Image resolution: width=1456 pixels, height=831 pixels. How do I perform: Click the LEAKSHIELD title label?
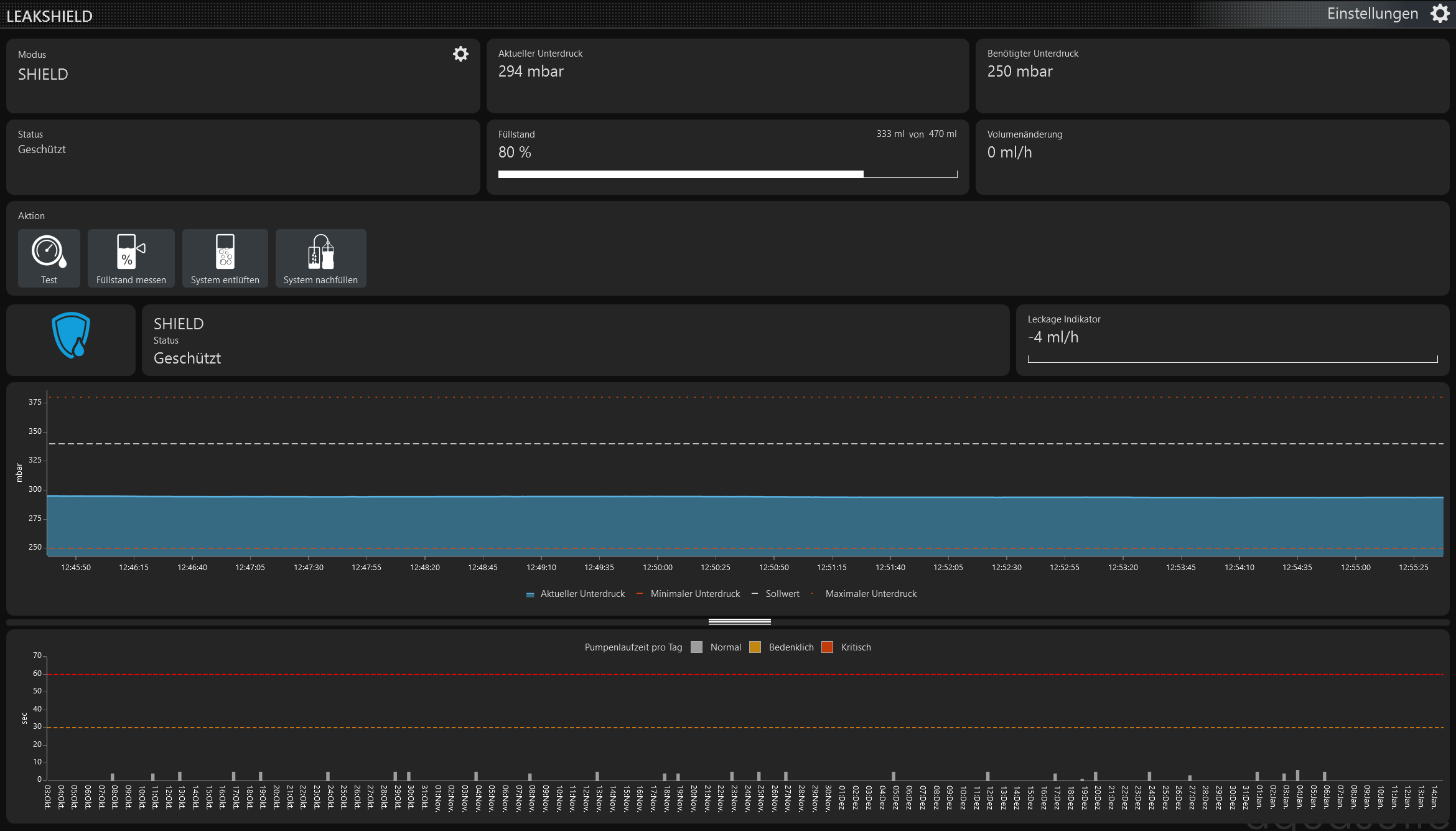click(49, 16)
